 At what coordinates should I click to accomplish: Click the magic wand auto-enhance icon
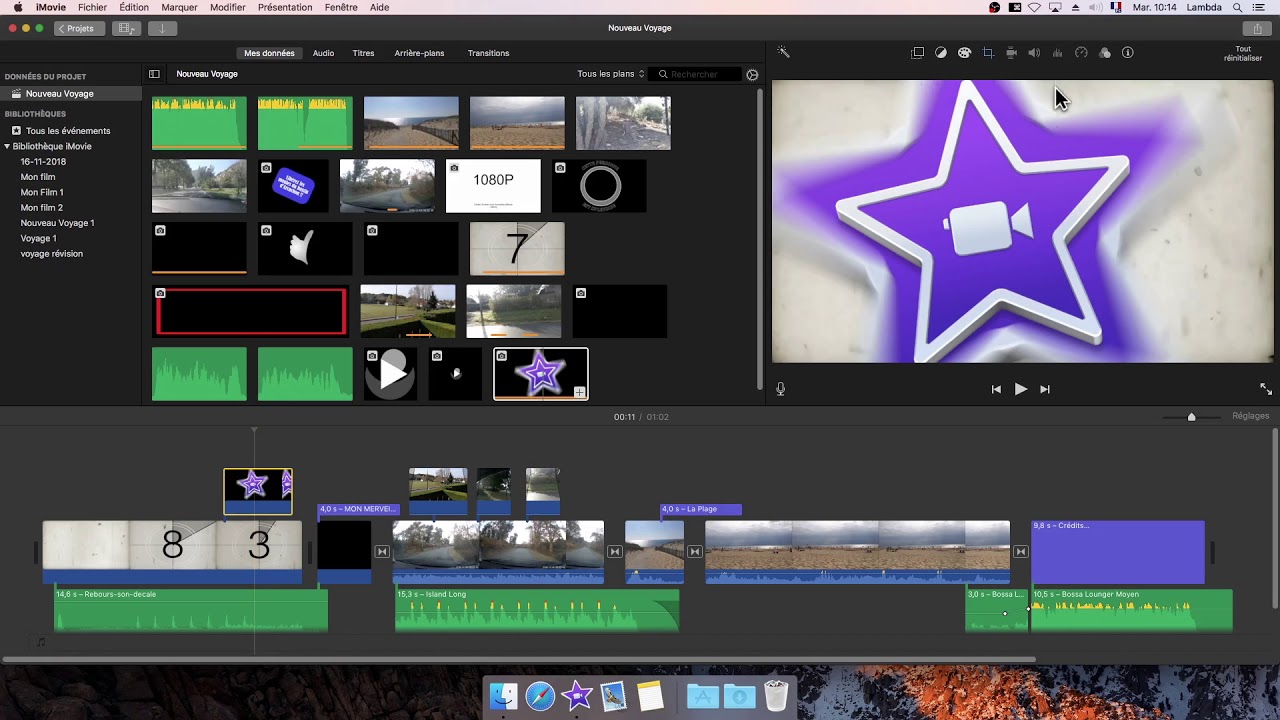[x=784, y=53]
